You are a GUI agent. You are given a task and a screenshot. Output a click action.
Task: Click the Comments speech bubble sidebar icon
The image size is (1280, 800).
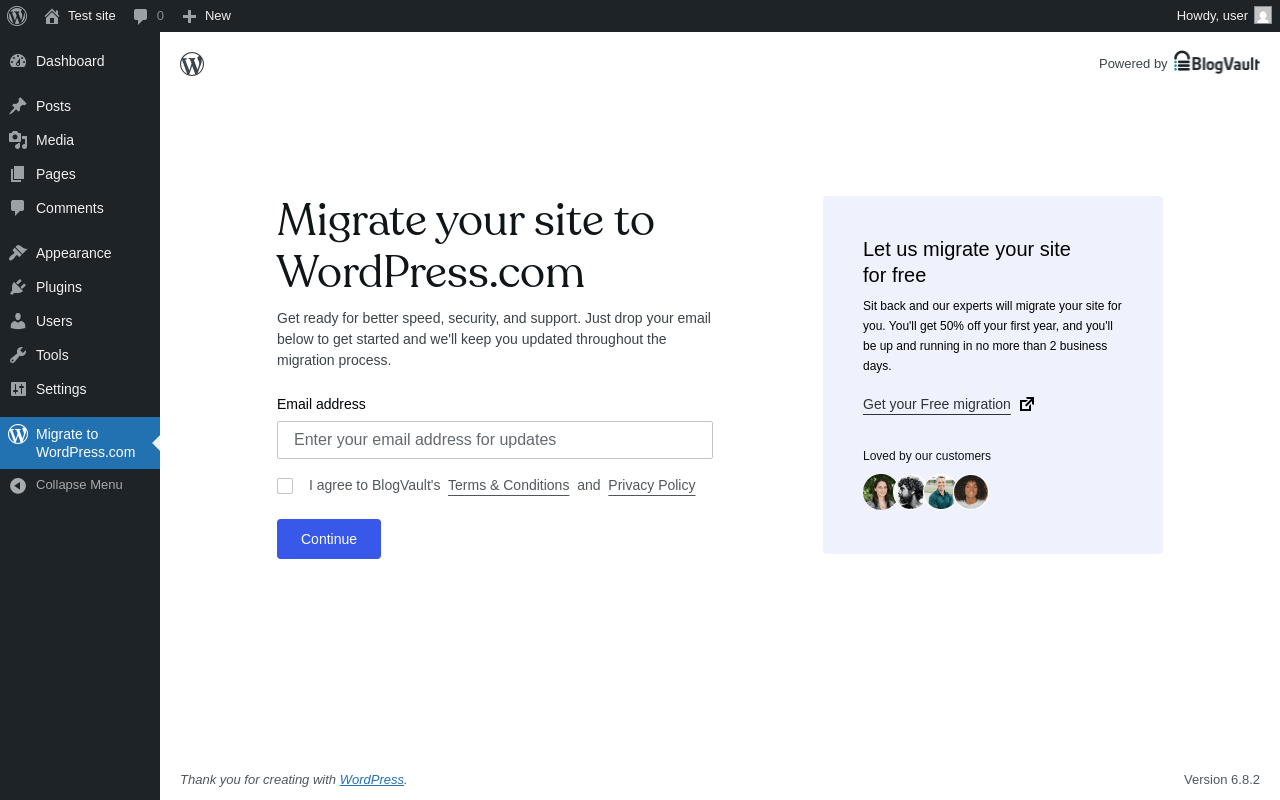click(x=18, y=208)
